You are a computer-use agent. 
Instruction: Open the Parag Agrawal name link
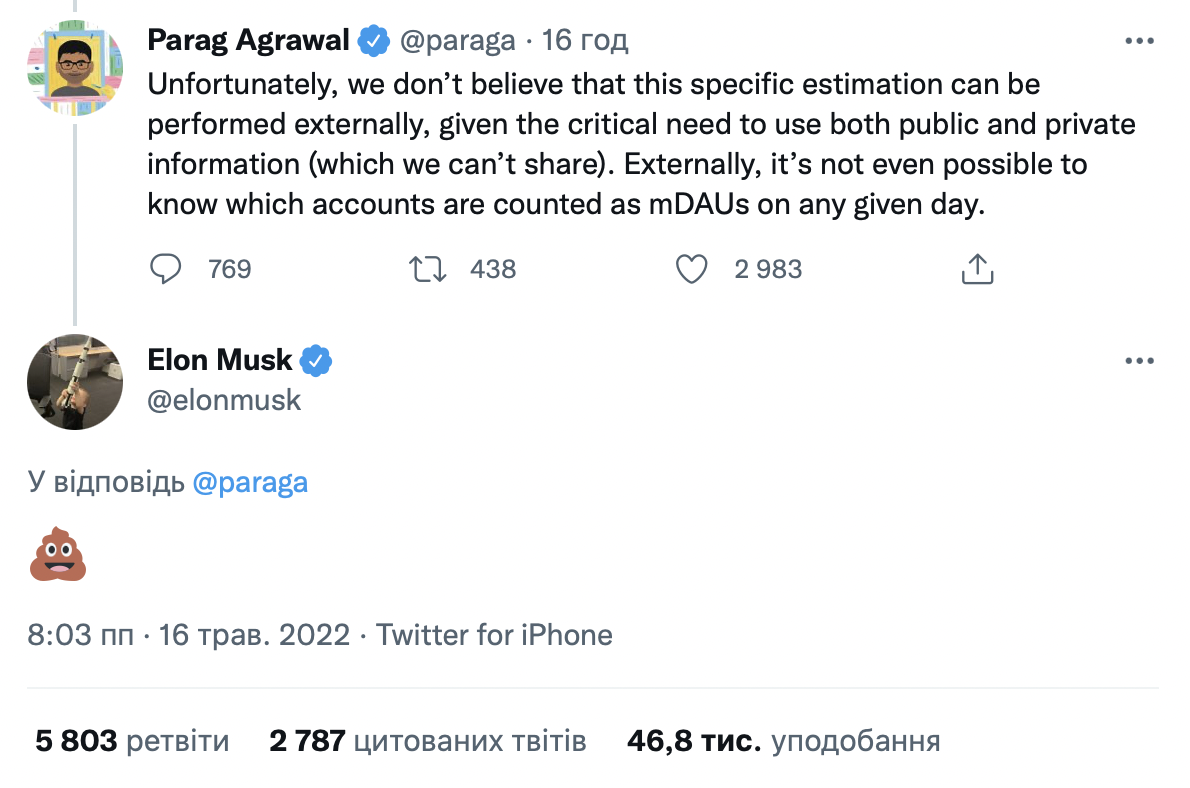[248, 40]
